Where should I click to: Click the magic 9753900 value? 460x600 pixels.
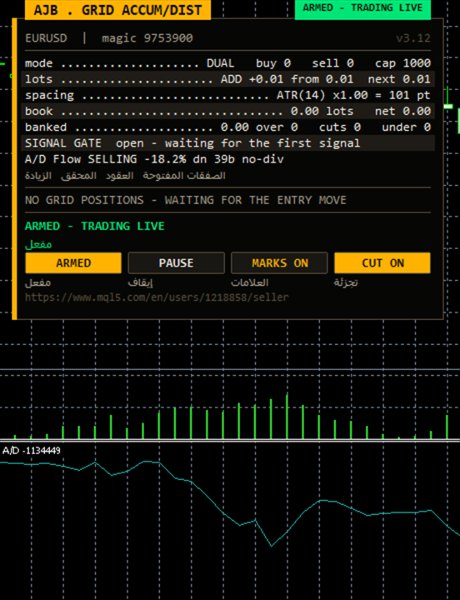[147, 38]
